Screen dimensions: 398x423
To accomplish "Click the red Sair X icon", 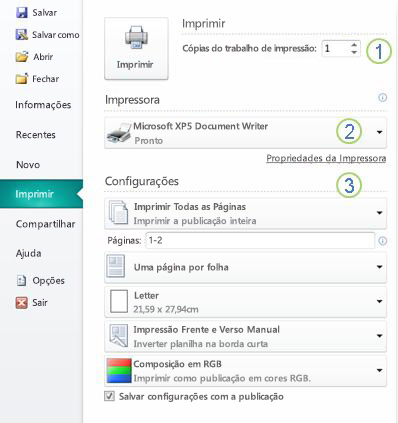I will coord(22,302).
